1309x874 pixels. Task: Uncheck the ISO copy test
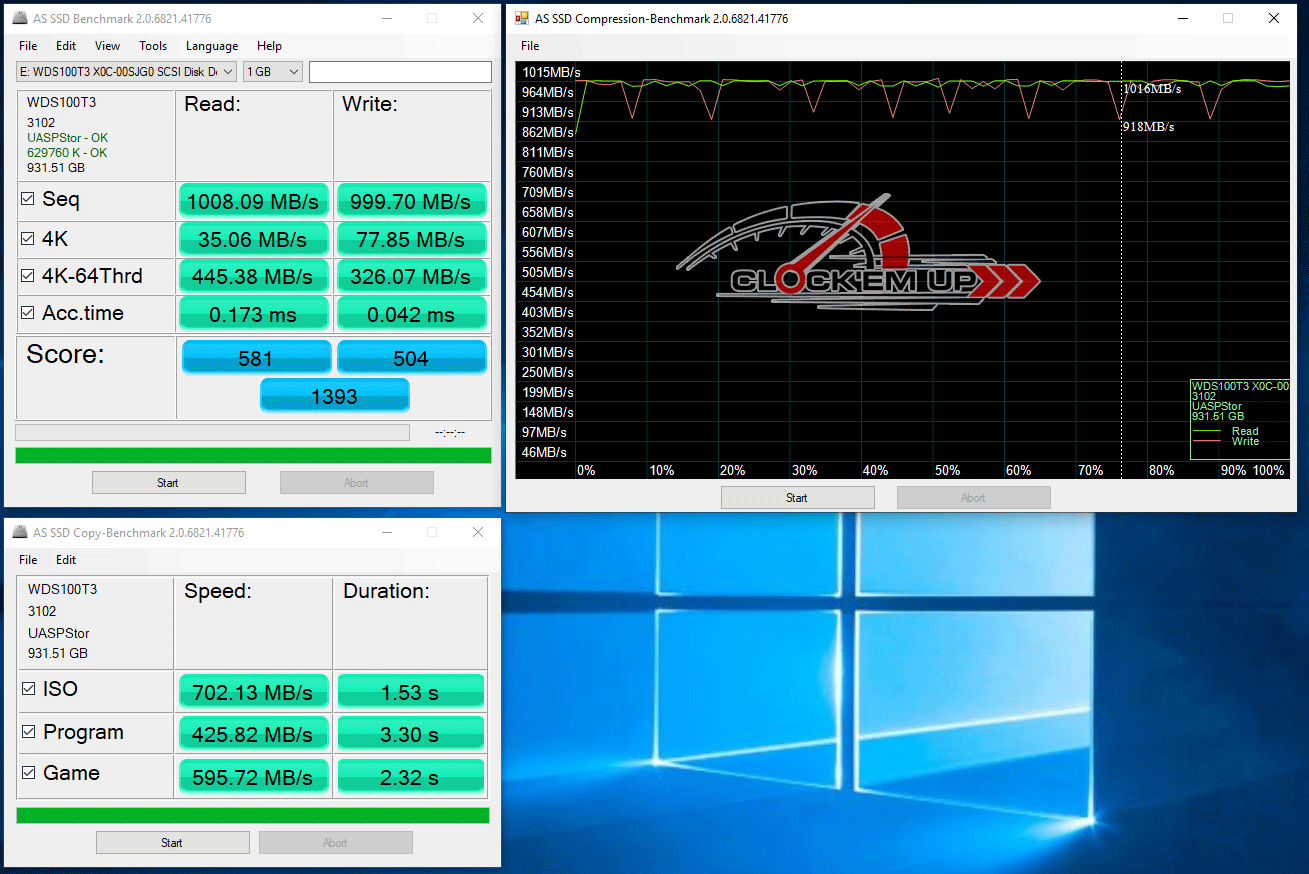click(29, 689)
